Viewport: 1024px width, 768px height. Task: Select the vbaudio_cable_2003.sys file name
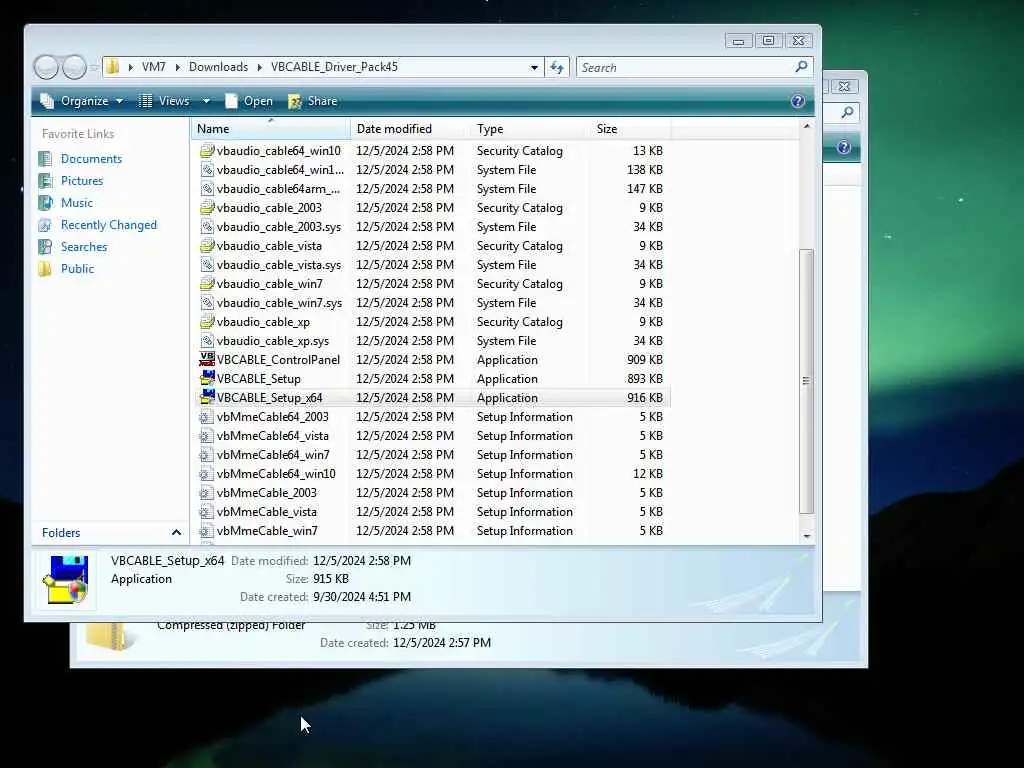pos(279,227)
